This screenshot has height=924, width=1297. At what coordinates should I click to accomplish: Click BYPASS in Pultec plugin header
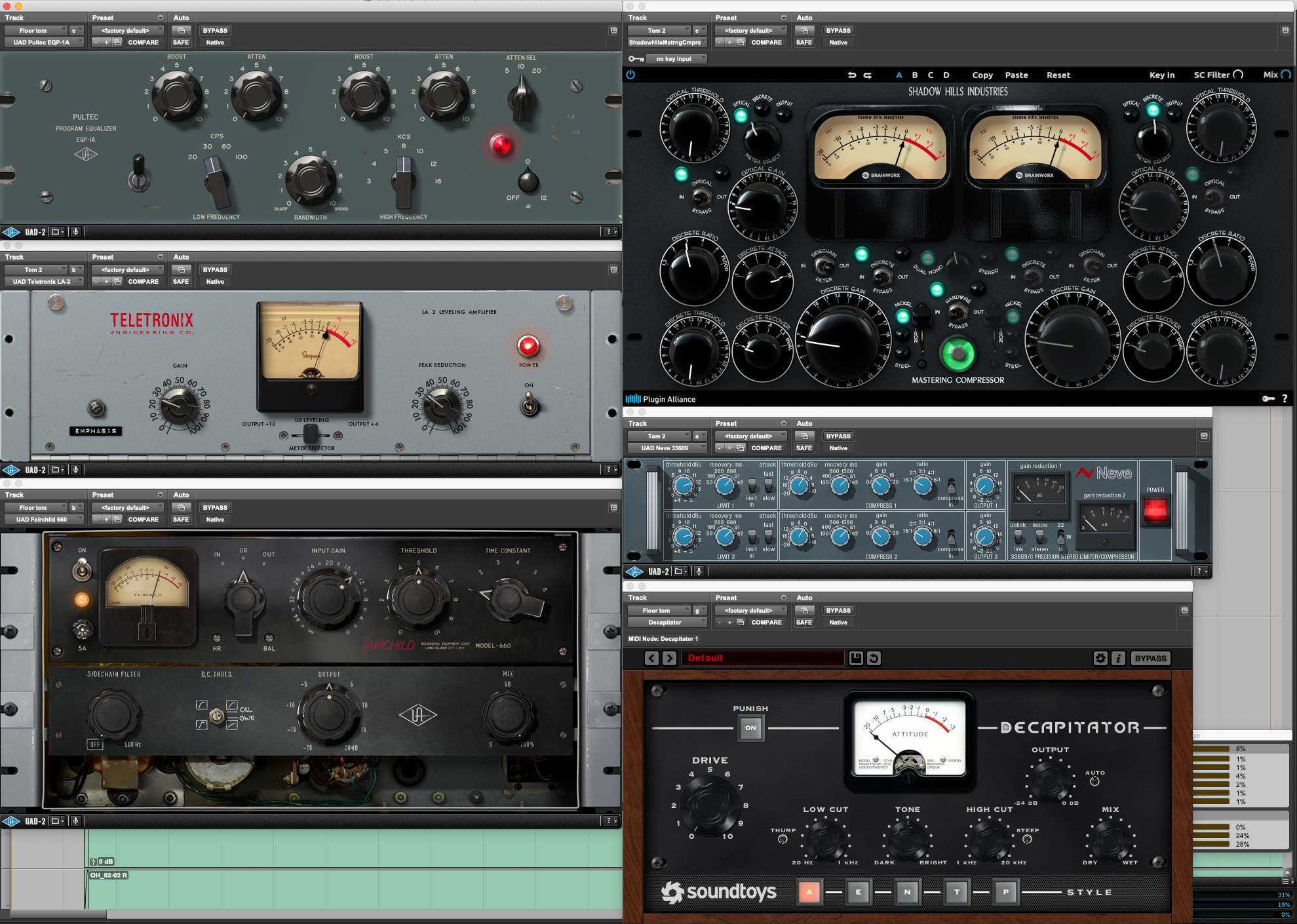point(215,30)
